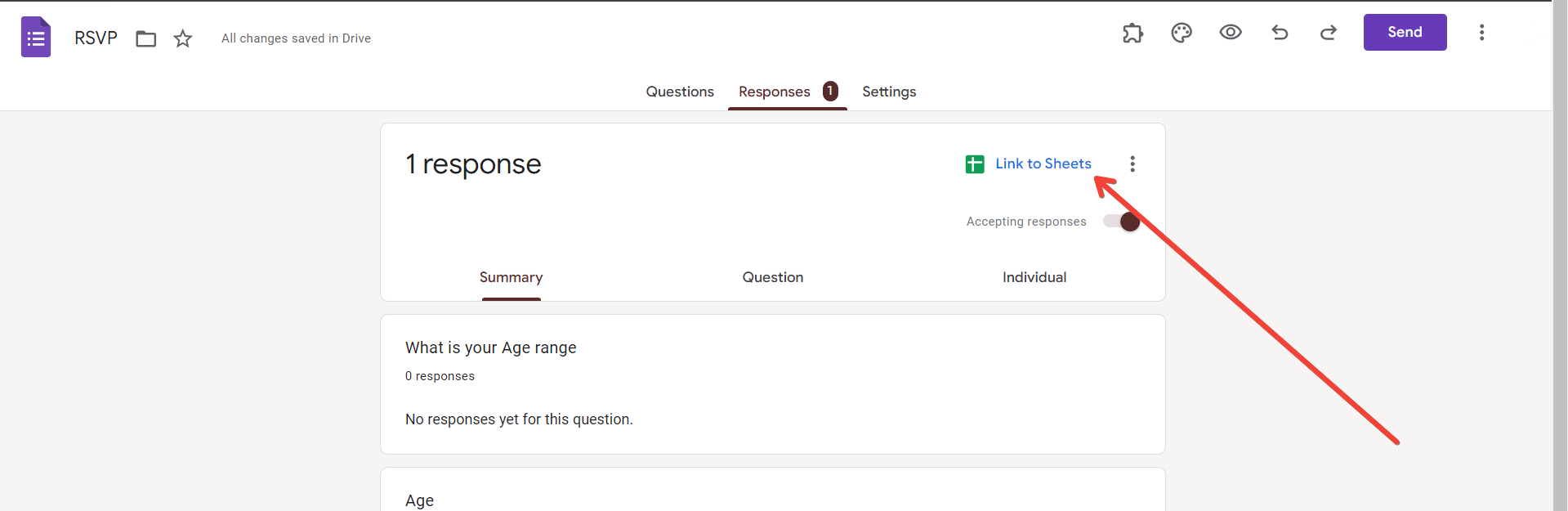The image size is (1568, 511).
Task: Star the RSVP form
Action: (183, 38)
